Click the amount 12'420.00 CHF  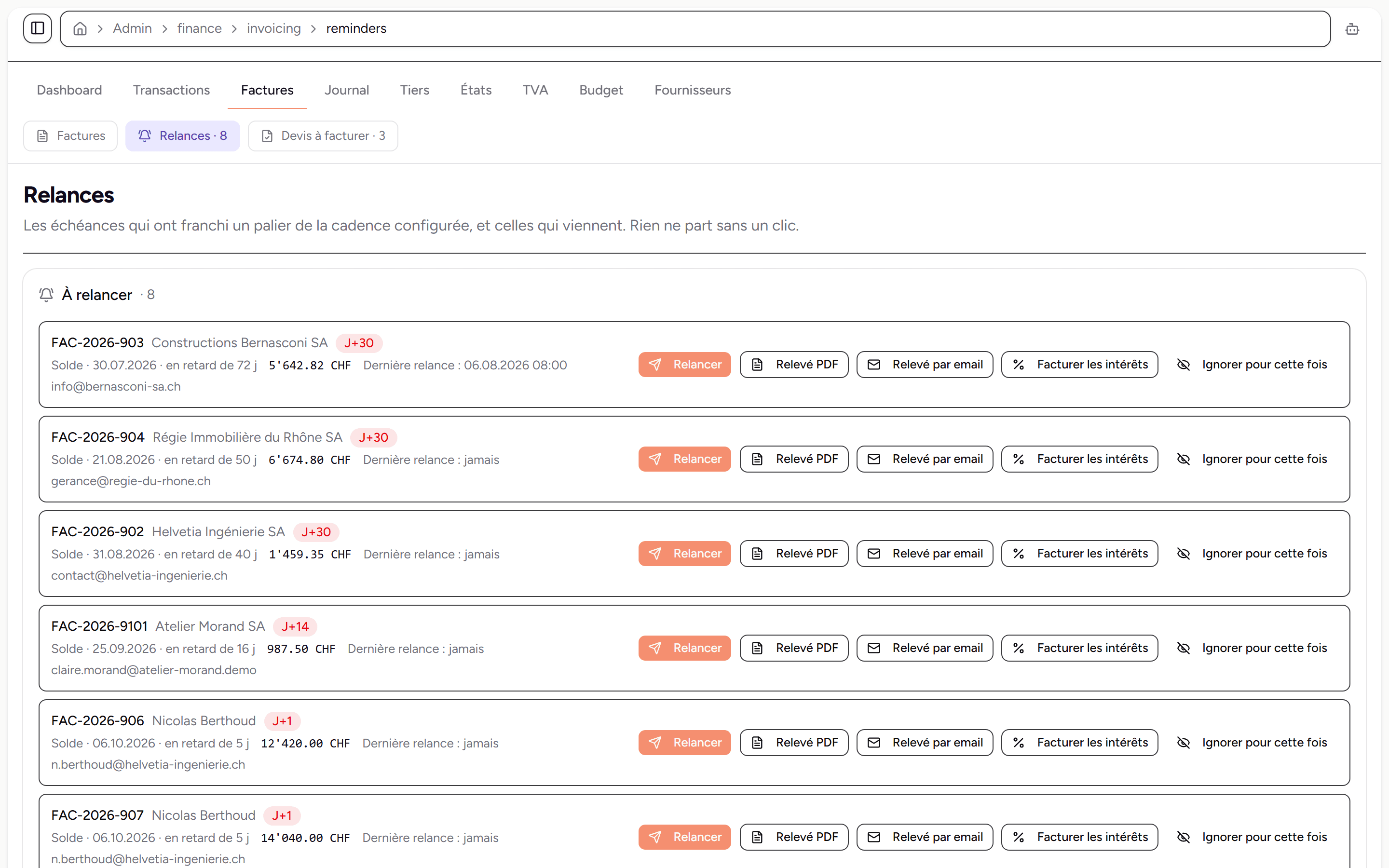305,744
